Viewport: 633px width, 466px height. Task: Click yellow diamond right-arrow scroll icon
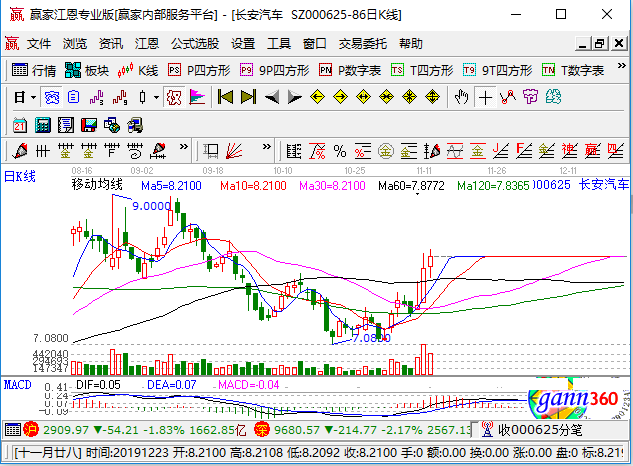click(x=341, y=97)
